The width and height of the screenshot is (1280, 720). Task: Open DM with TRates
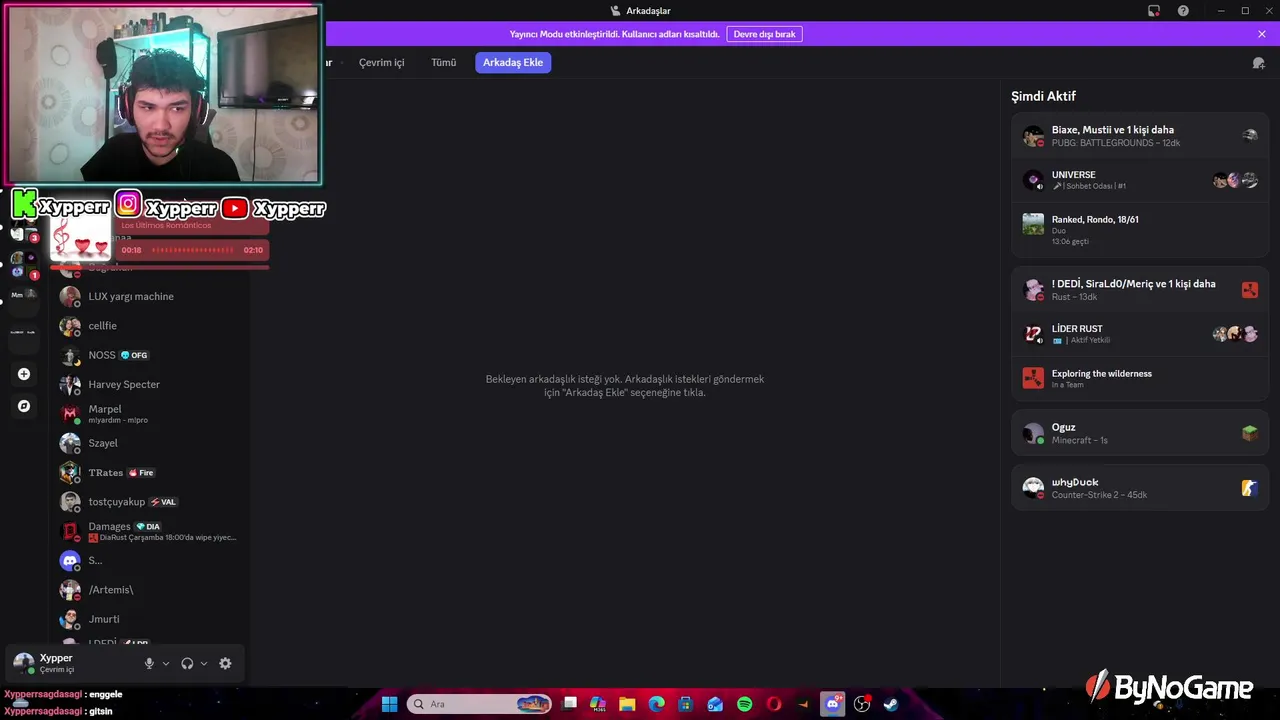pos(150,472)
